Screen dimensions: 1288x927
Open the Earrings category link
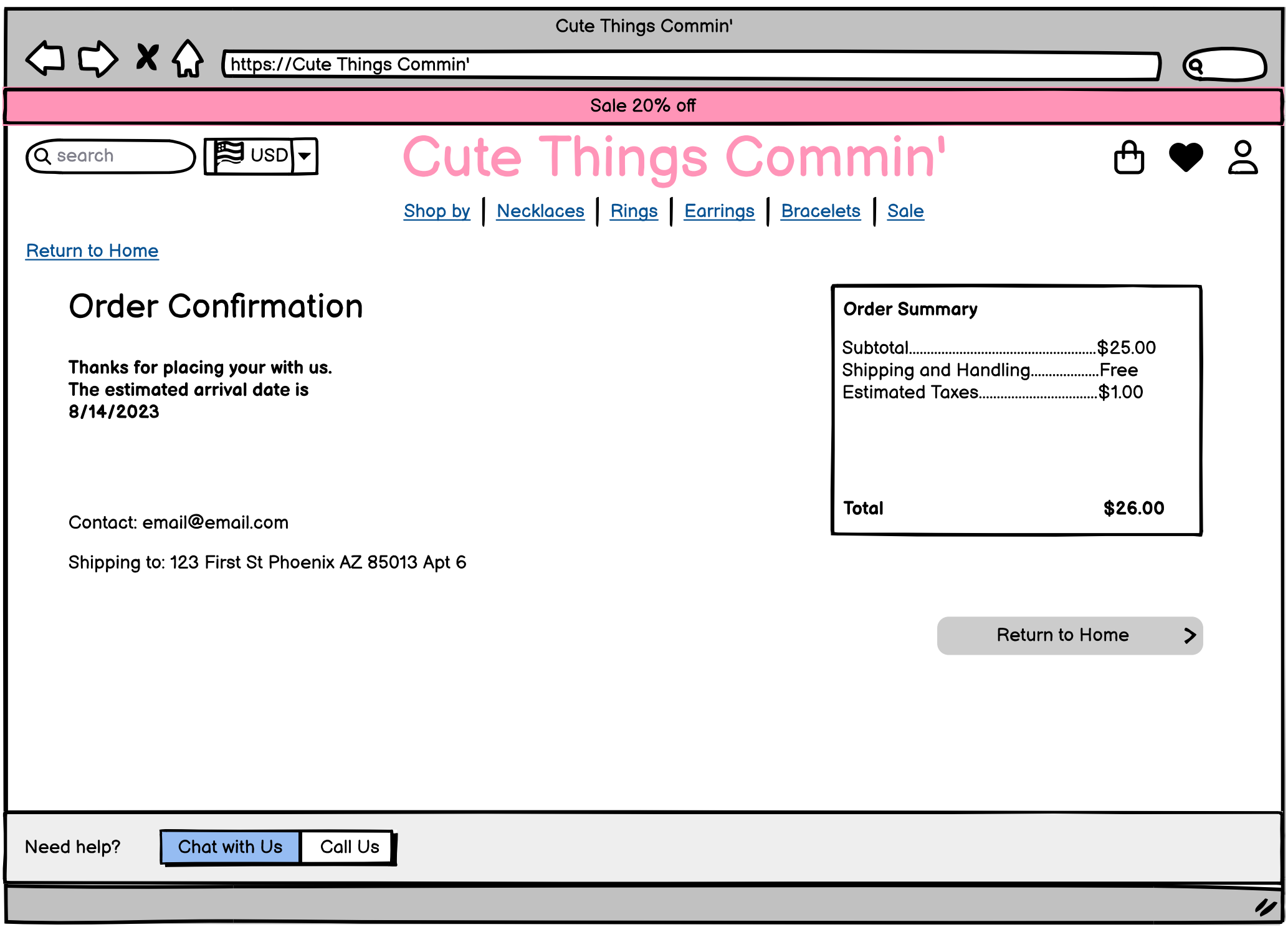click(x=719, y=211)
